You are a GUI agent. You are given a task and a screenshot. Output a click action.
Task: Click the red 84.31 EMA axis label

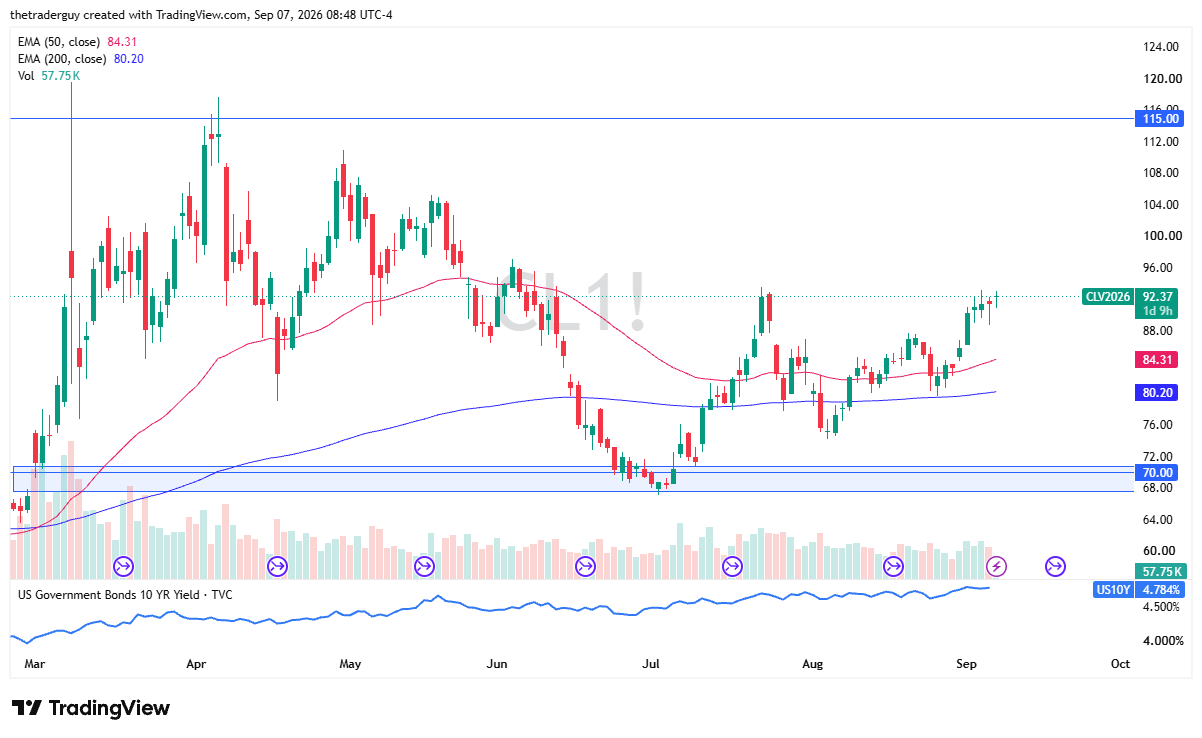[1158, 359]
